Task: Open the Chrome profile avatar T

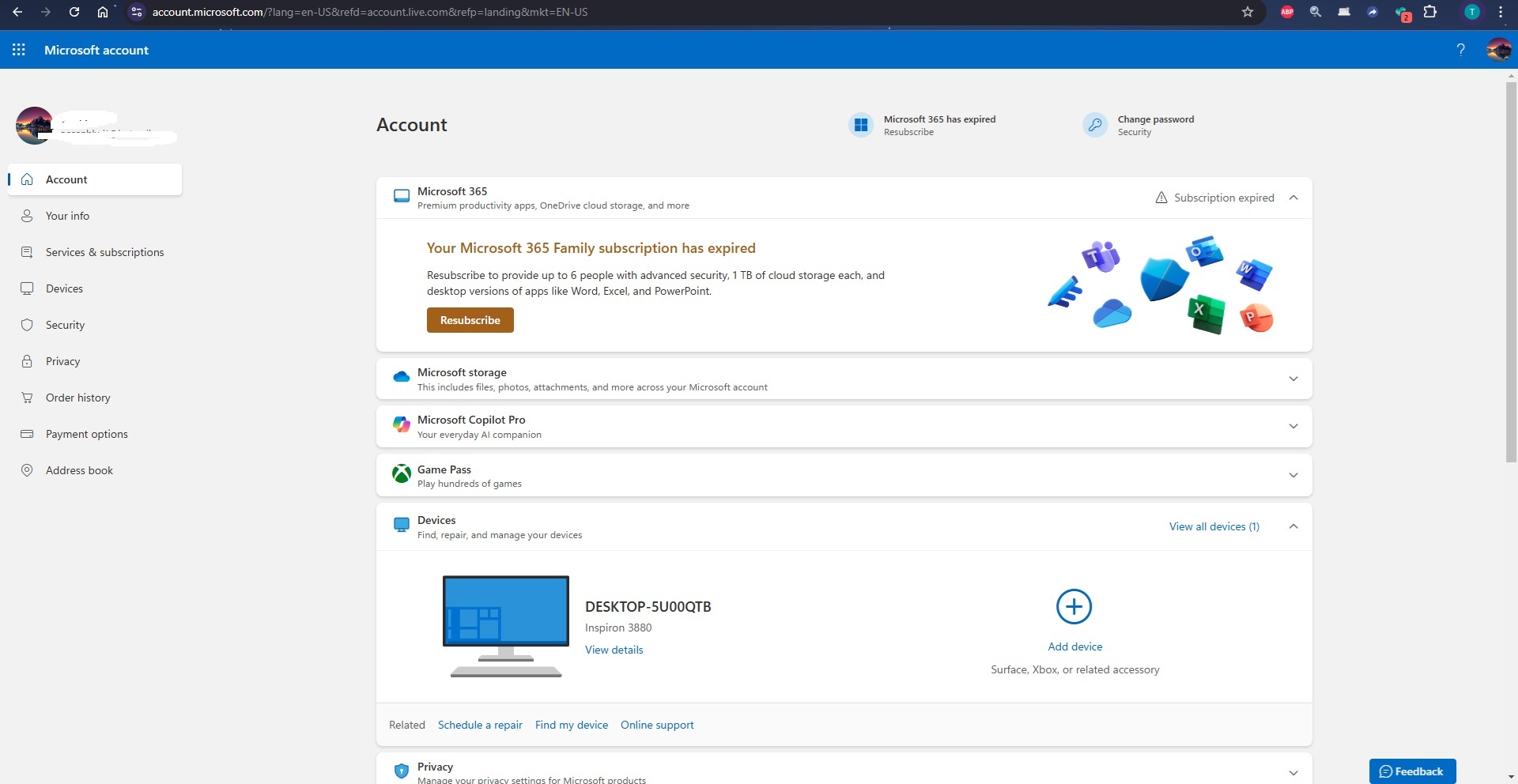Action: pos(1472,12)
